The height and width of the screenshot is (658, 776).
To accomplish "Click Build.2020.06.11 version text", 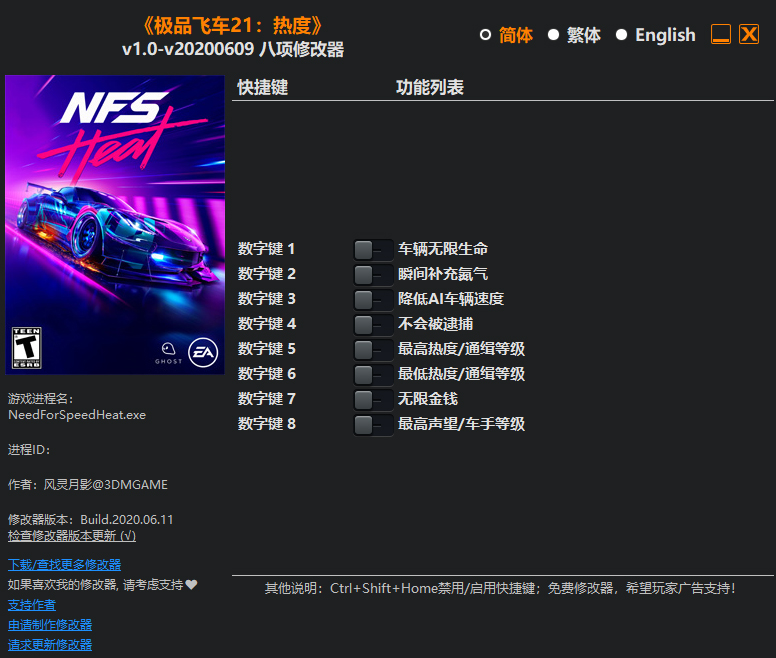I will click(x=127, y=519).
